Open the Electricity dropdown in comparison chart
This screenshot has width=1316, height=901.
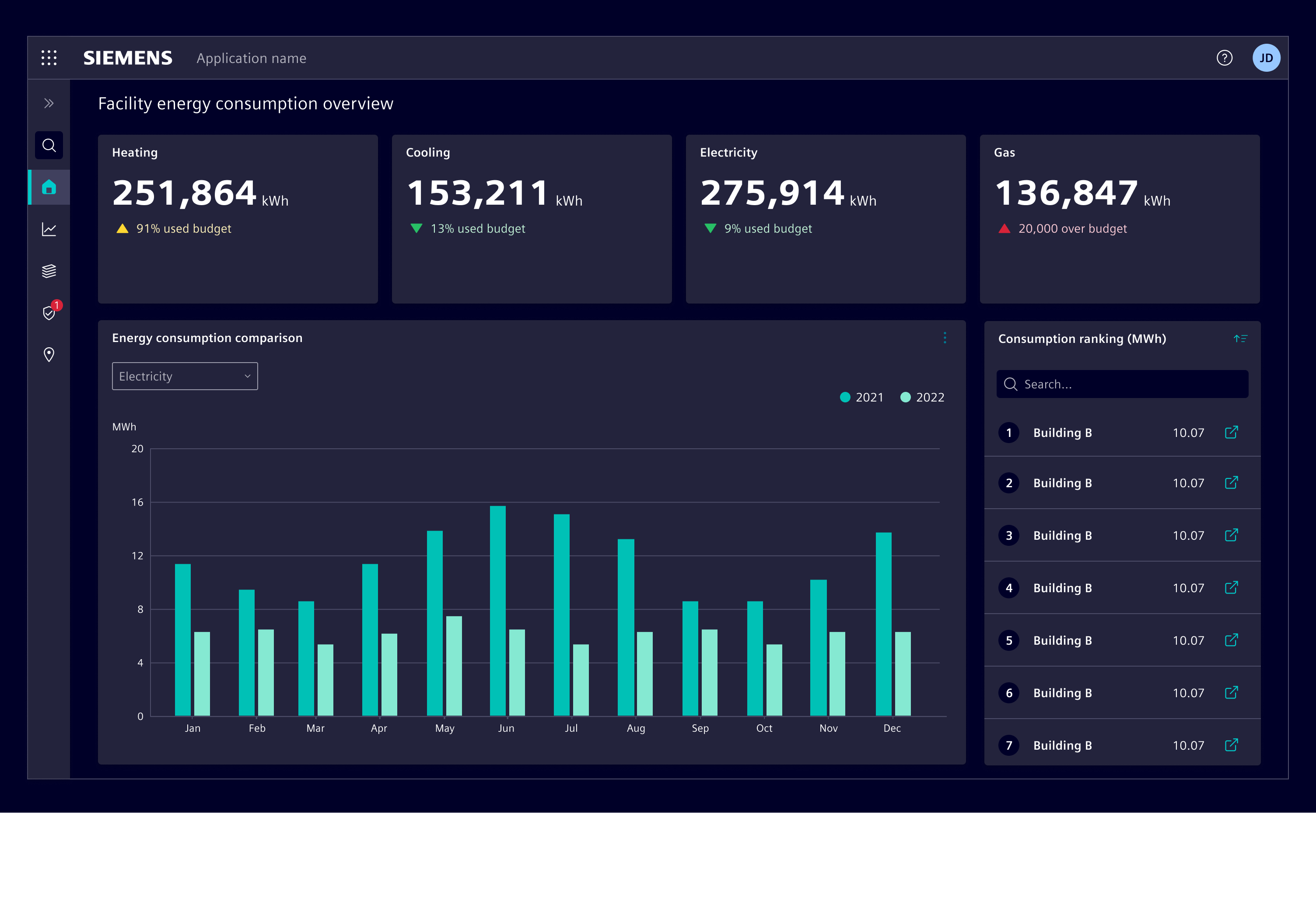coord(185,376)
